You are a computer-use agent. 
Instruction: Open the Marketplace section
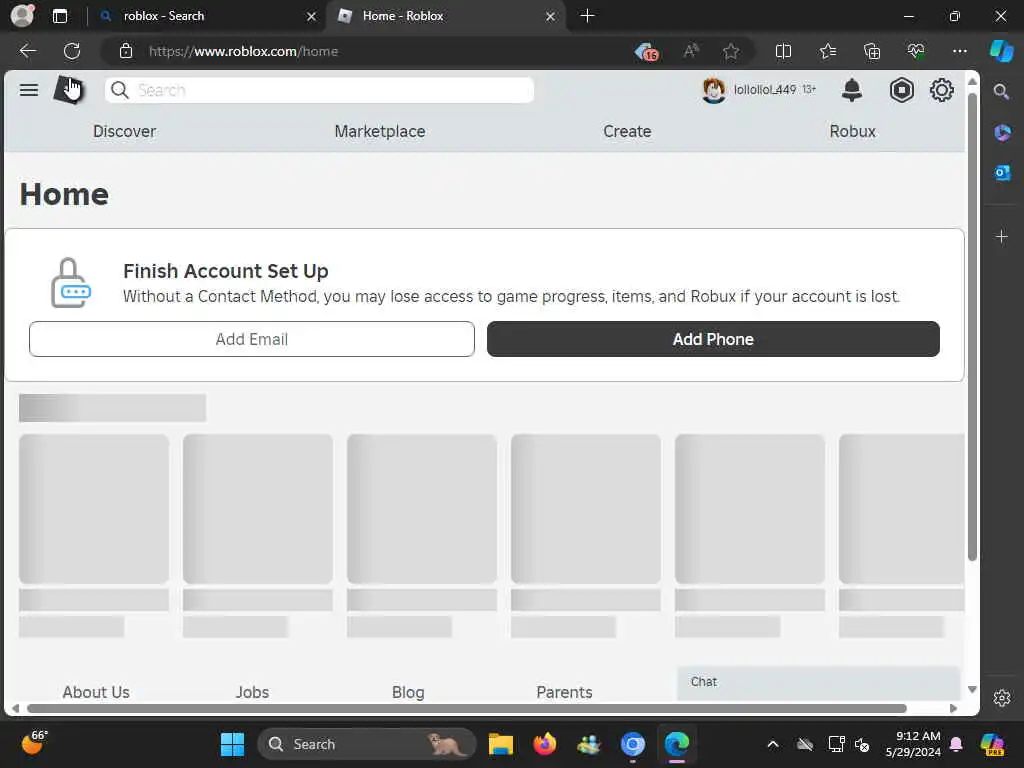379,131
